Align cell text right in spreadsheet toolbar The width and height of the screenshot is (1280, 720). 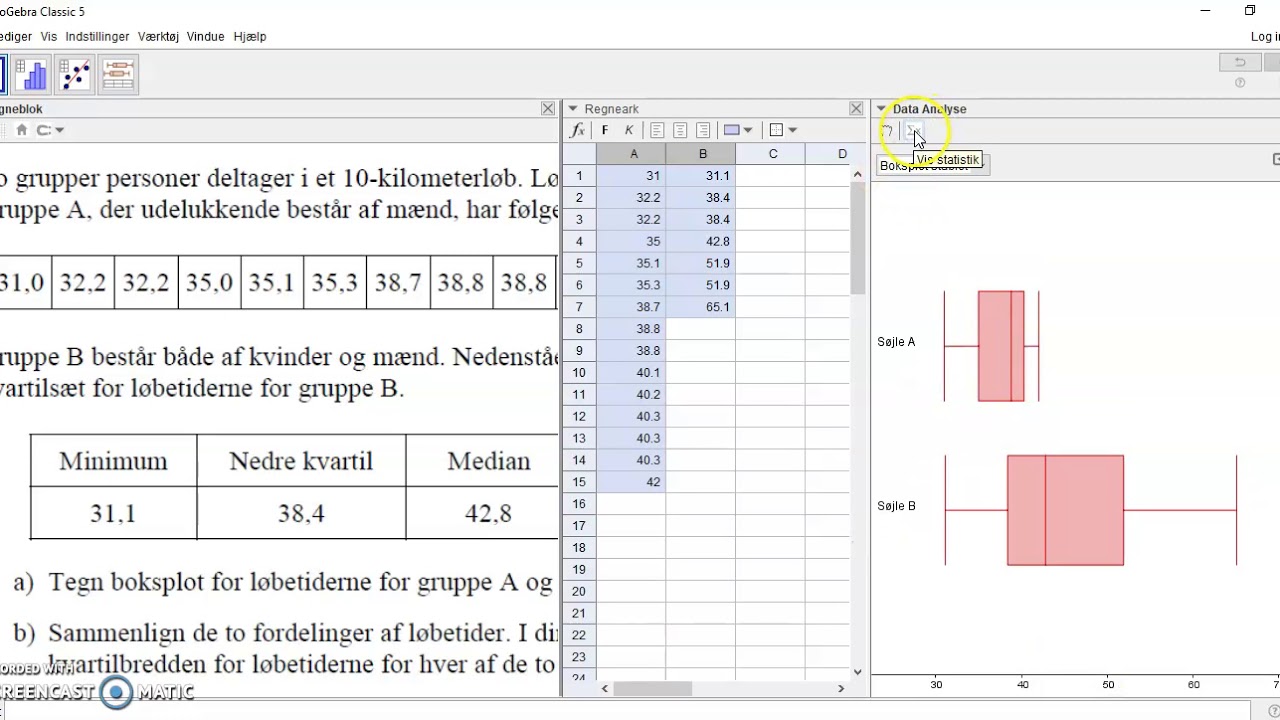coord(703,130)
